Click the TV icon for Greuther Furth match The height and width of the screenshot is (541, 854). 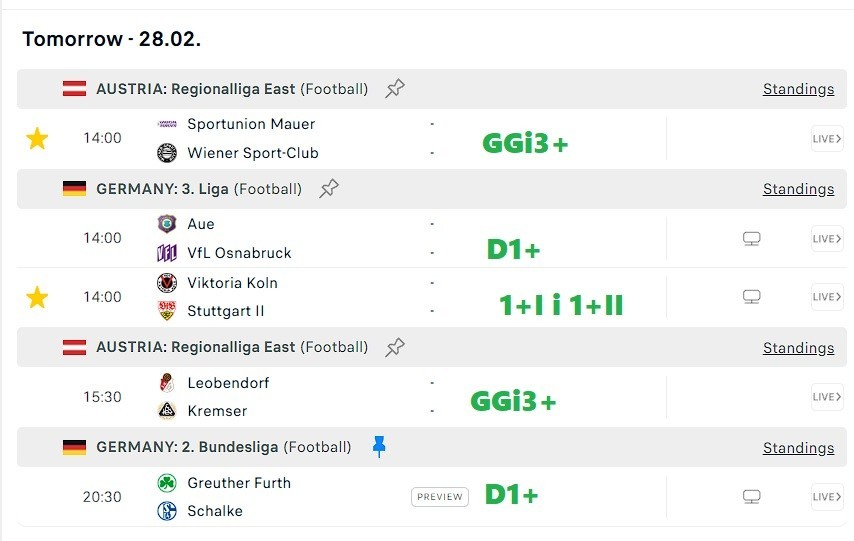click(x=752, y=497)
